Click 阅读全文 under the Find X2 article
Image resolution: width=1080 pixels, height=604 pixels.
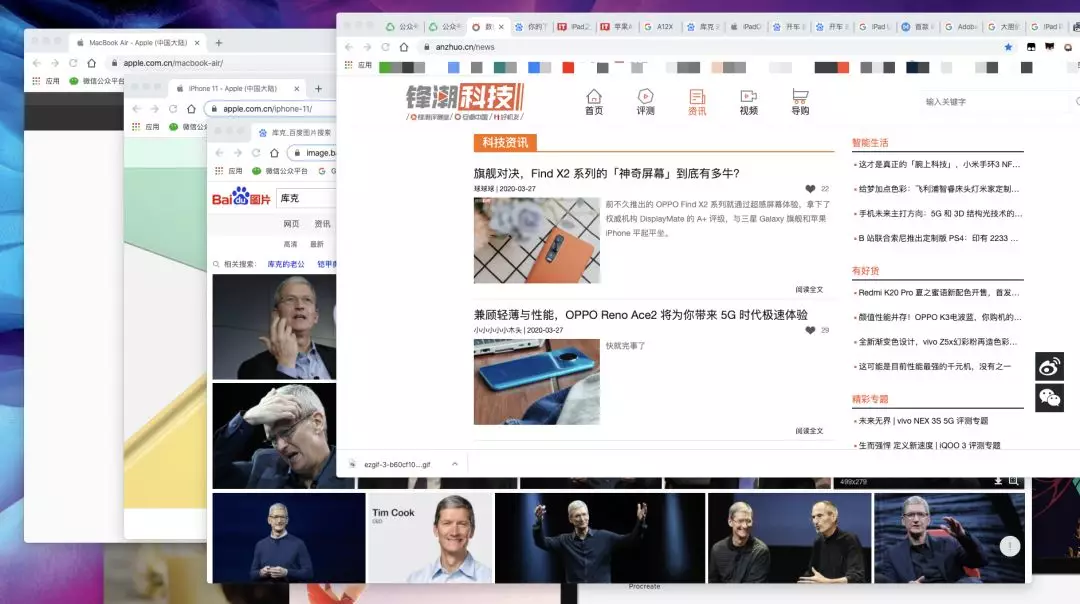point(809,290)
